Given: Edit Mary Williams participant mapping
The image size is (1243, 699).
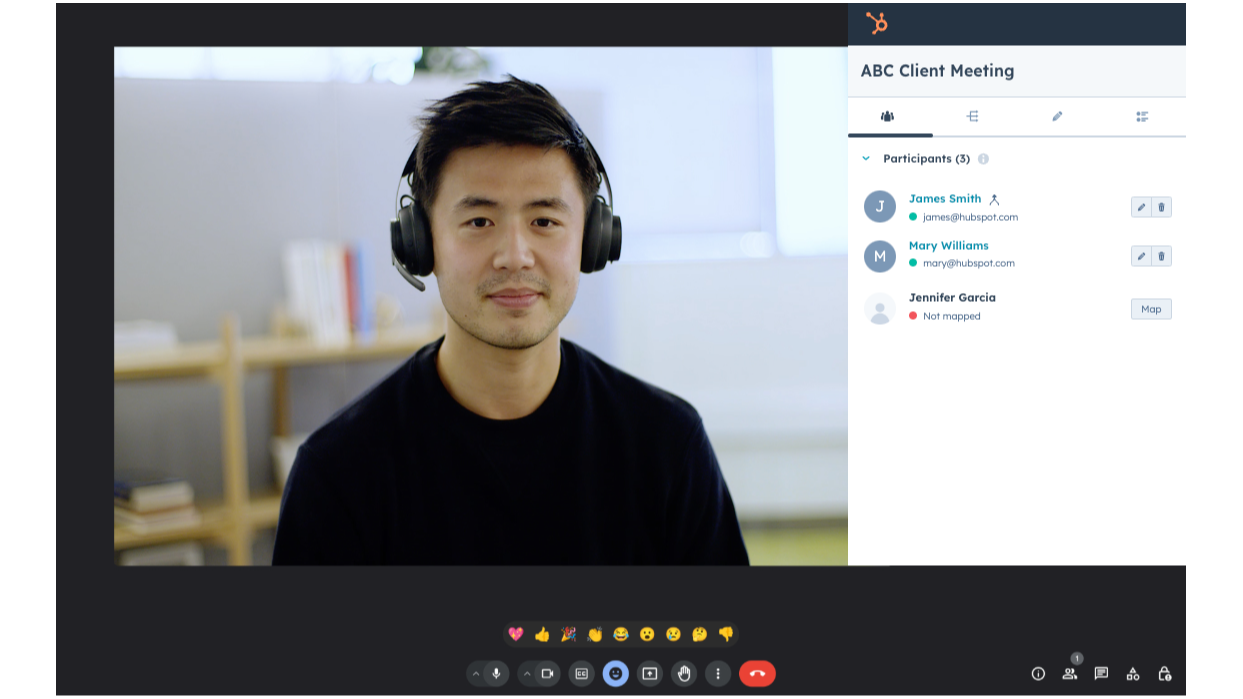Looking at the screenshot, I should point(1141,256).
